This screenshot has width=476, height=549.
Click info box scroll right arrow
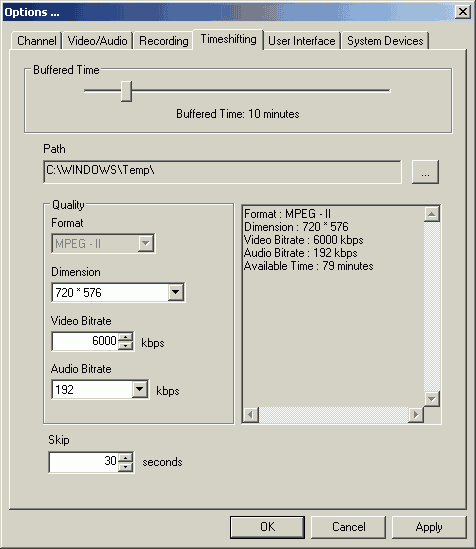tap(416, 415)
